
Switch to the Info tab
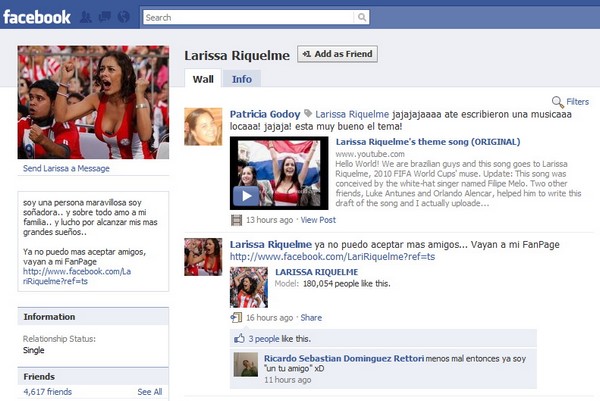[242, 79]
